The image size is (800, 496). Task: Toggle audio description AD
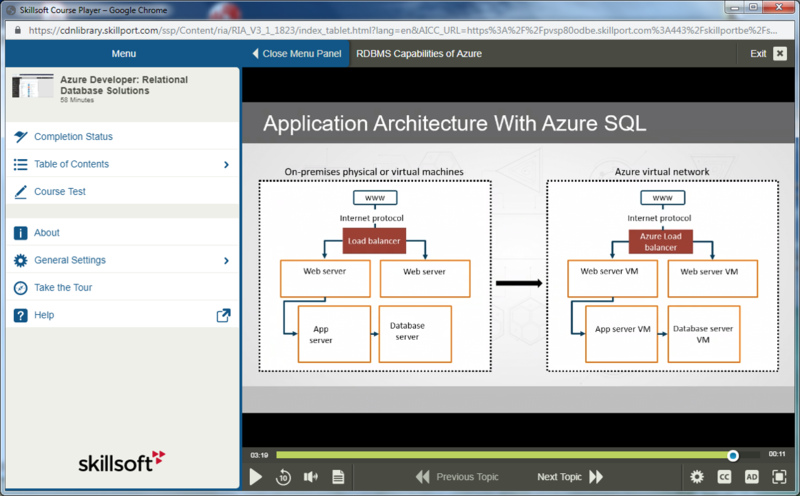point(751,477)
